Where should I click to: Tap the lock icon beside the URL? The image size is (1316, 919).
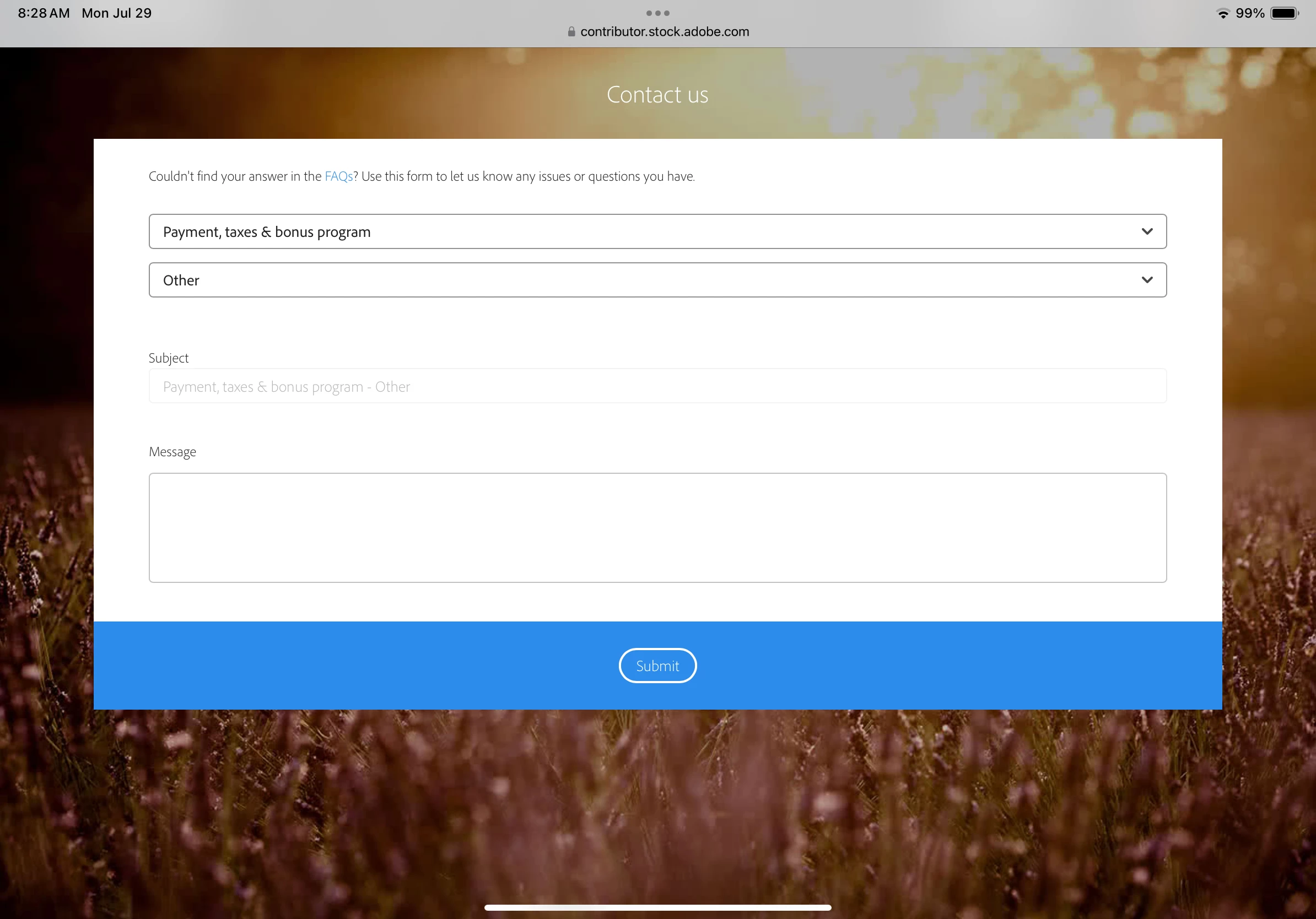[571, 31]
